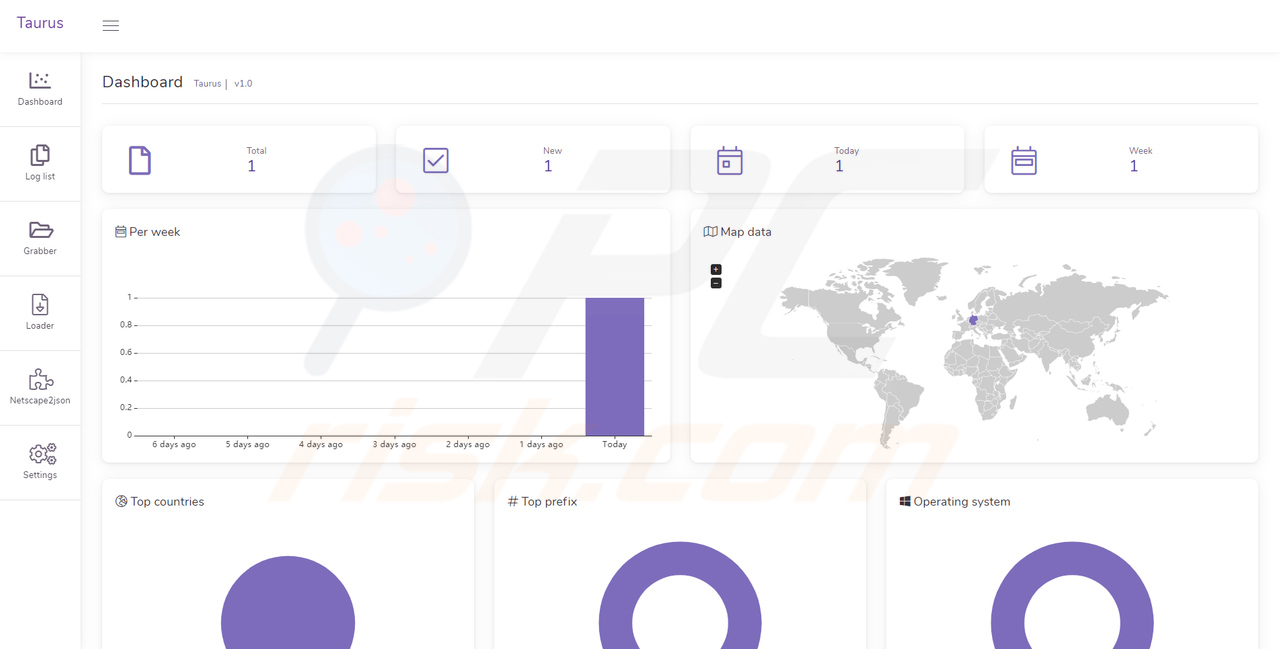This screenshot has height=649, width=1280.
Task: Click the 0.8 y-axis label
Action: tap(125, 325)
